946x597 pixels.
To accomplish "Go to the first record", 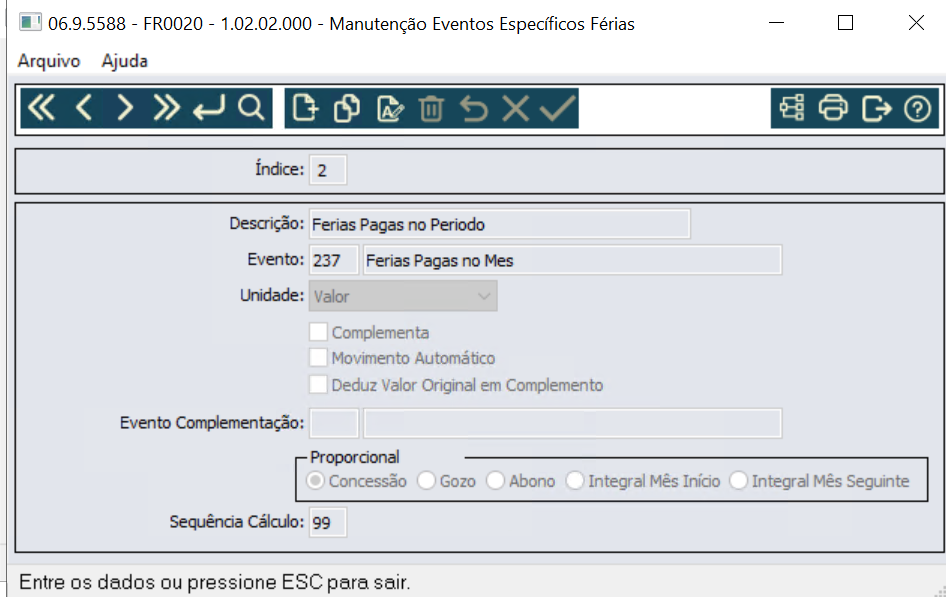I will click(42, 109).
